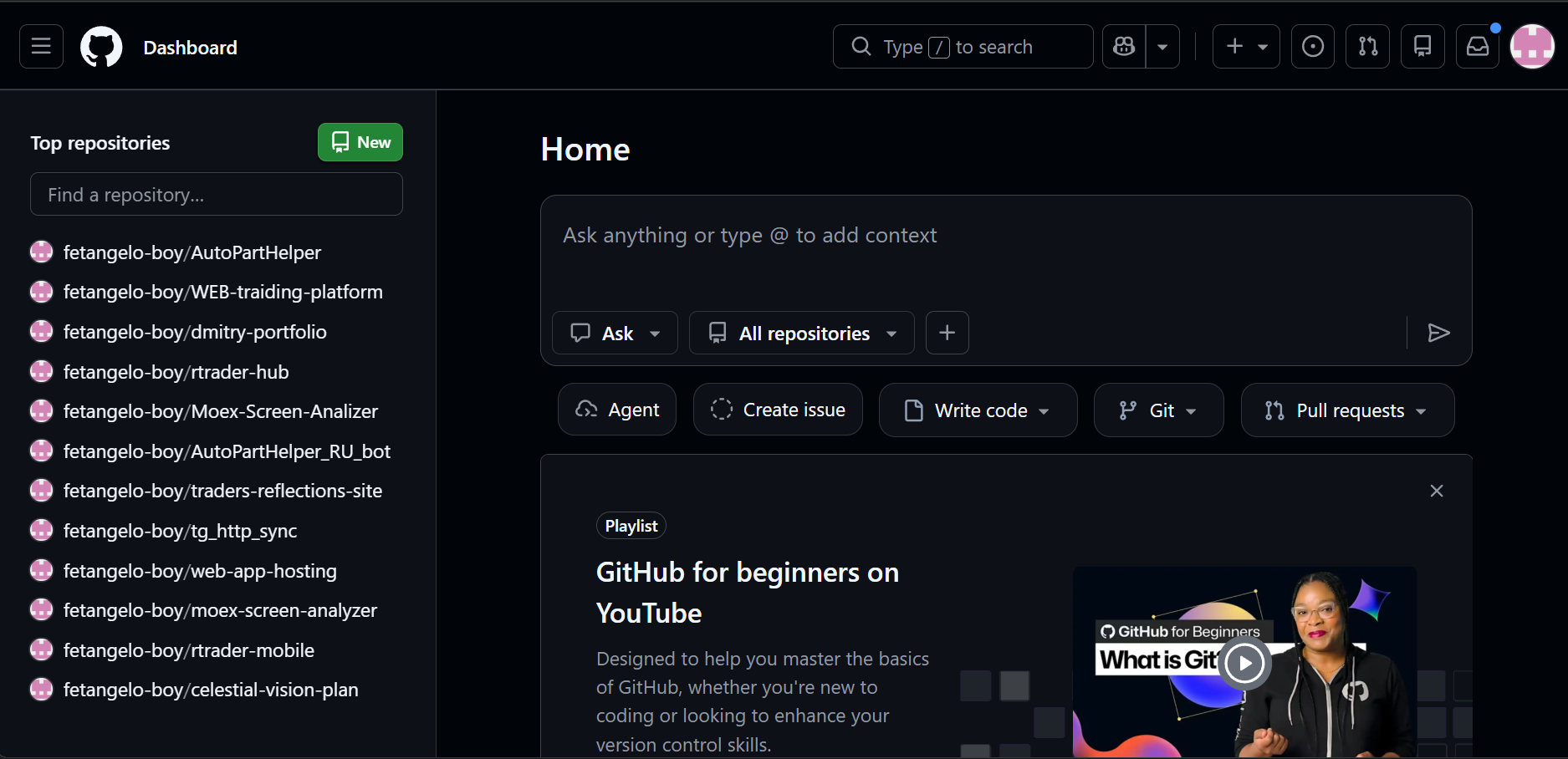Click the GitHub logo in the header
This screenshot has height=759, width=1568.
click(x=100, y=46)
